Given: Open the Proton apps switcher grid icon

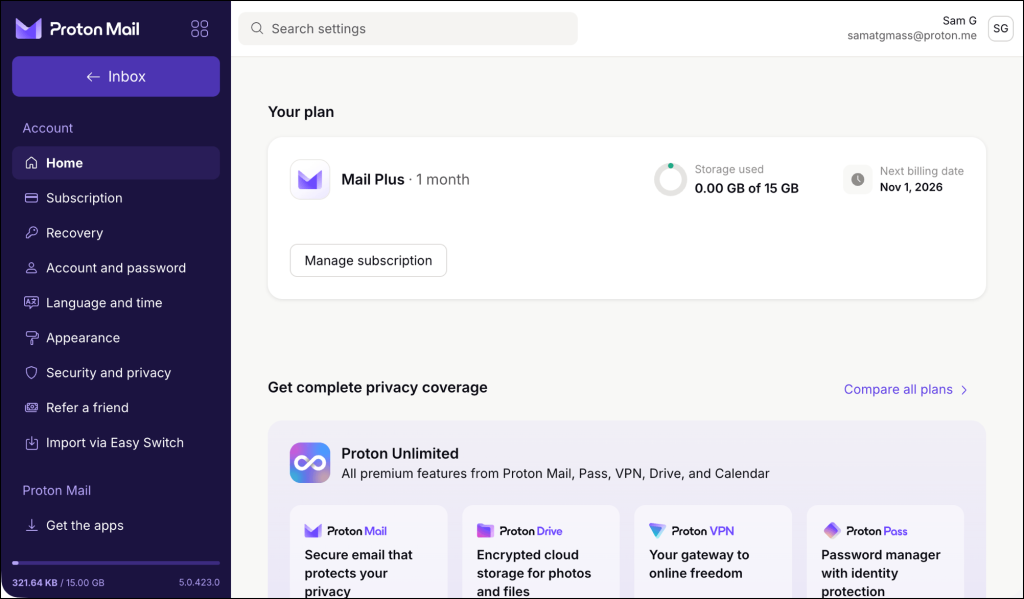Looking at the screenshot, I should (199, 29).
